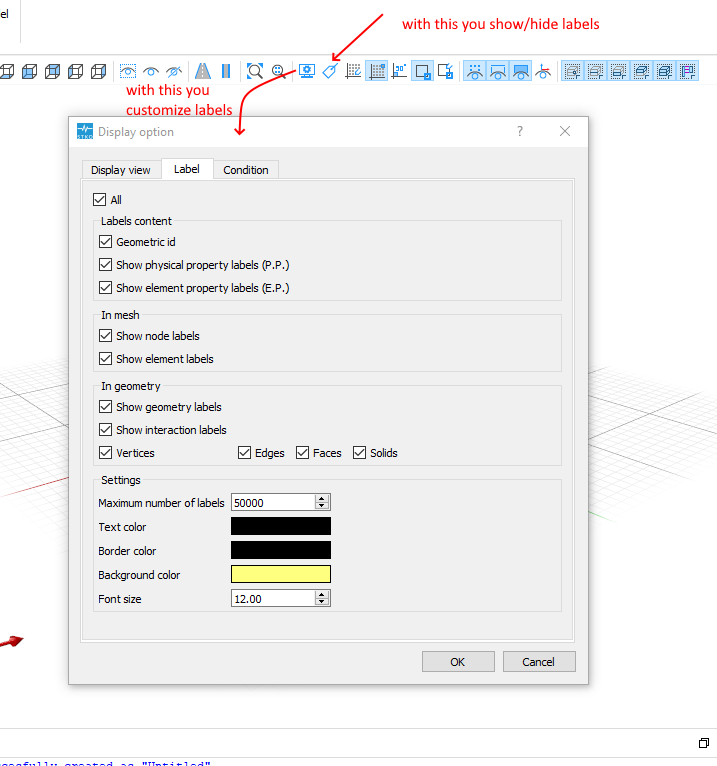
Task: Toggle the highlighted grid display icon
Action: (x=377, y=71)
